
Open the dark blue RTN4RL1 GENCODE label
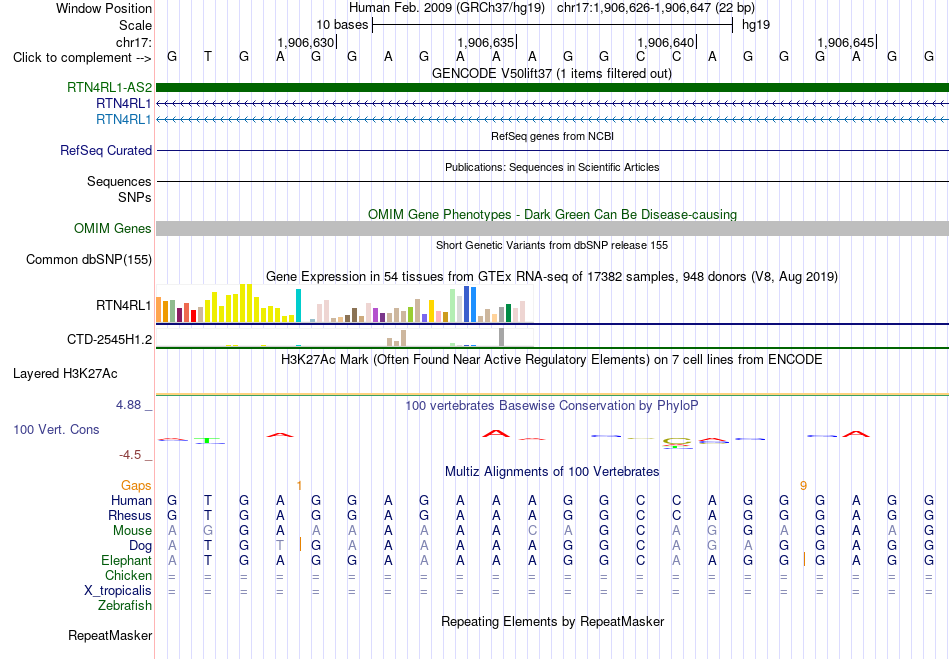[124, 104]
